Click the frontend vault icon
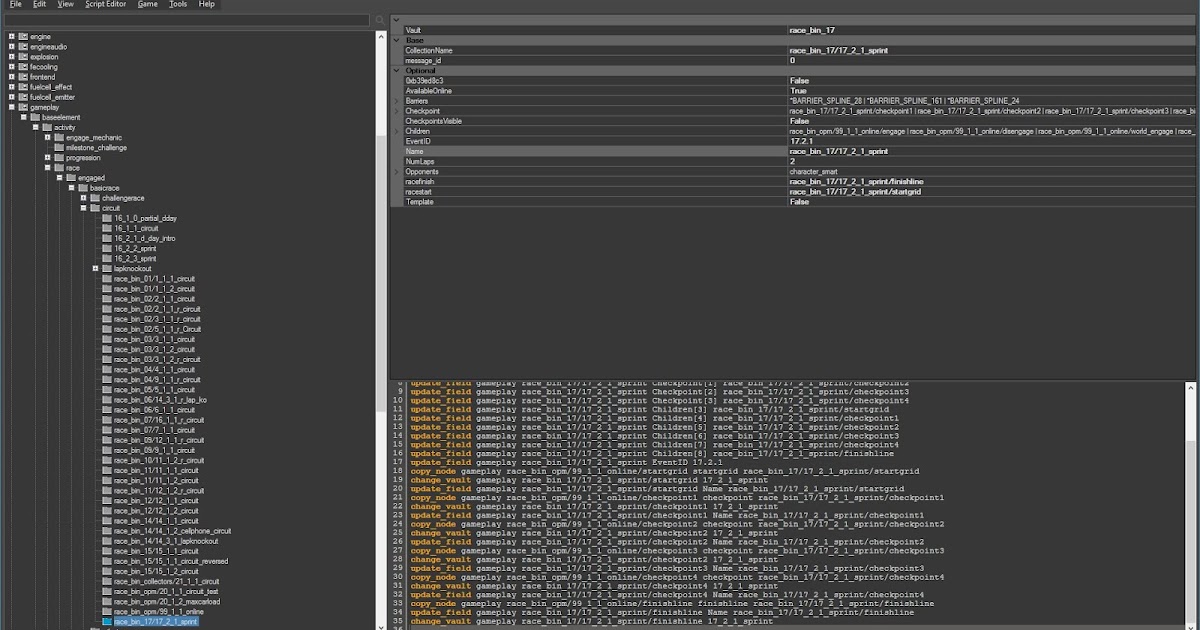1200x630 pixels. click(22, 77)
